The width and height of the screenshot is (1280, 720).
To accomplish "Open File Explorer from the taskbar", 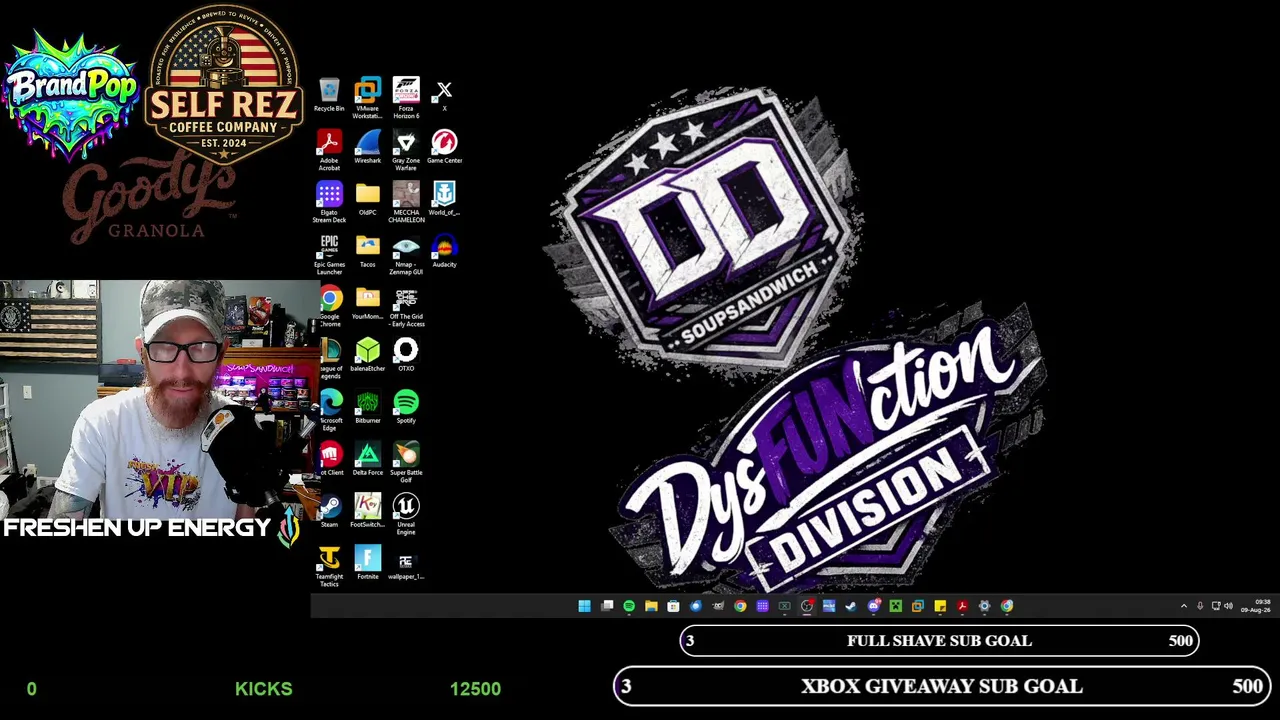I will 651,606.
